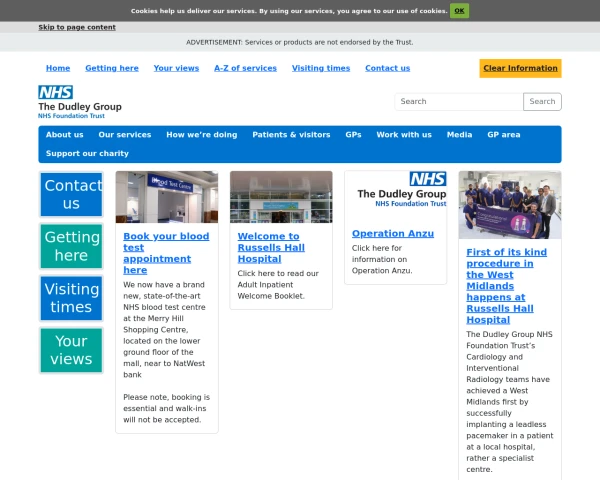Focus the Search text field
600x480 pixels.
pyautogui.click(x=459, y=101)
